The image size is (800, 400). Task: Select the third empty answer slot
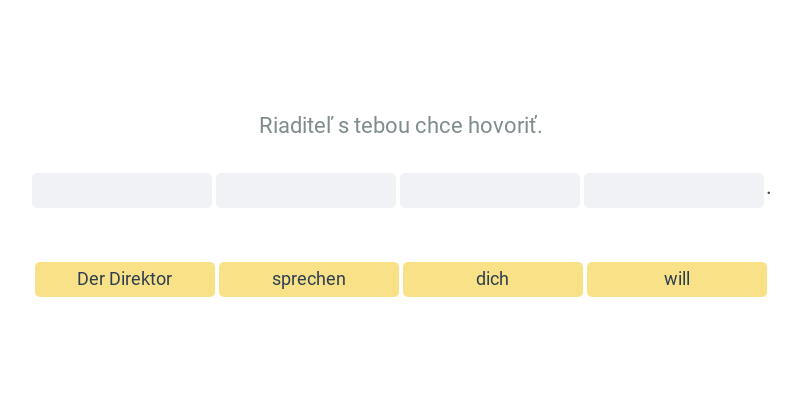490,190
